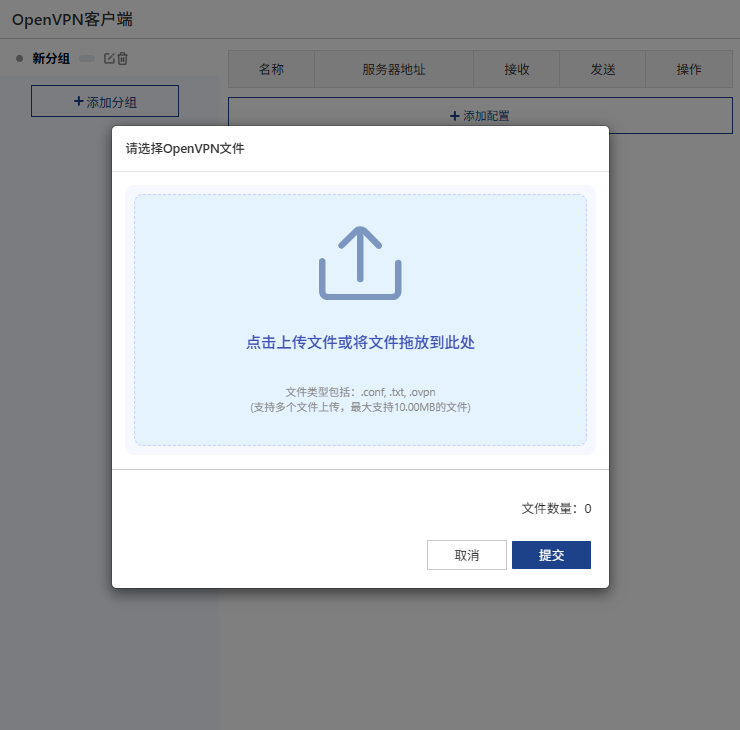Click the edit icon beside 新分组
This screenshot has width=740, height=730.
click(109, 59)
